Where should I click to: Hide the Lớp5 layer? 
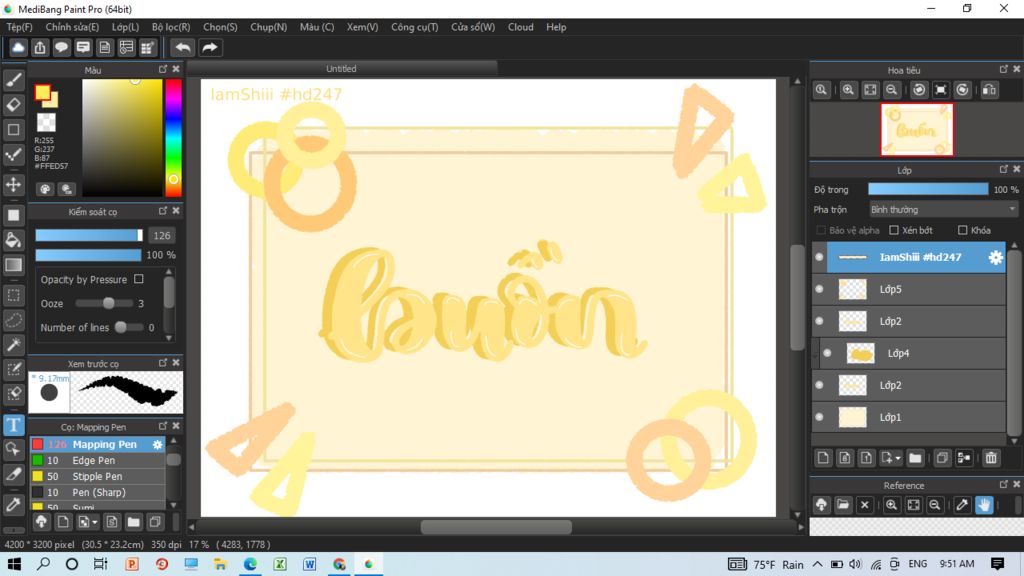point(820,289)
